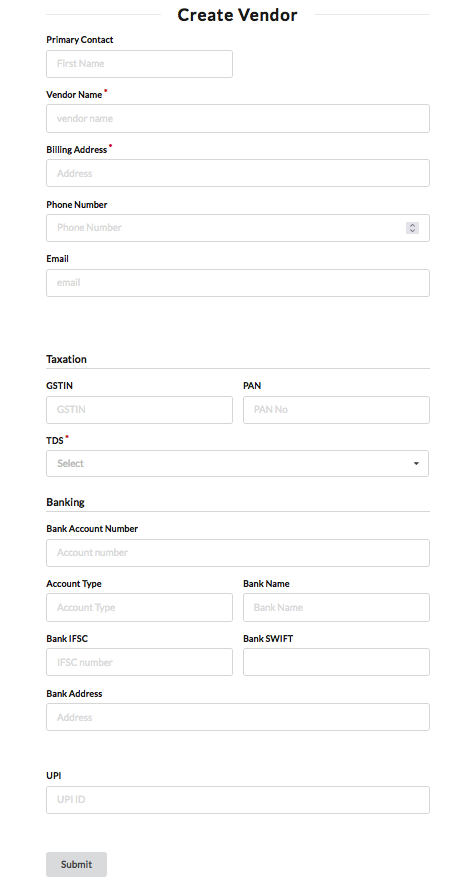The height and width of the screenshot is (893, 475).
Task: Click the Bank Name input
Action: [x=337, y=608]
